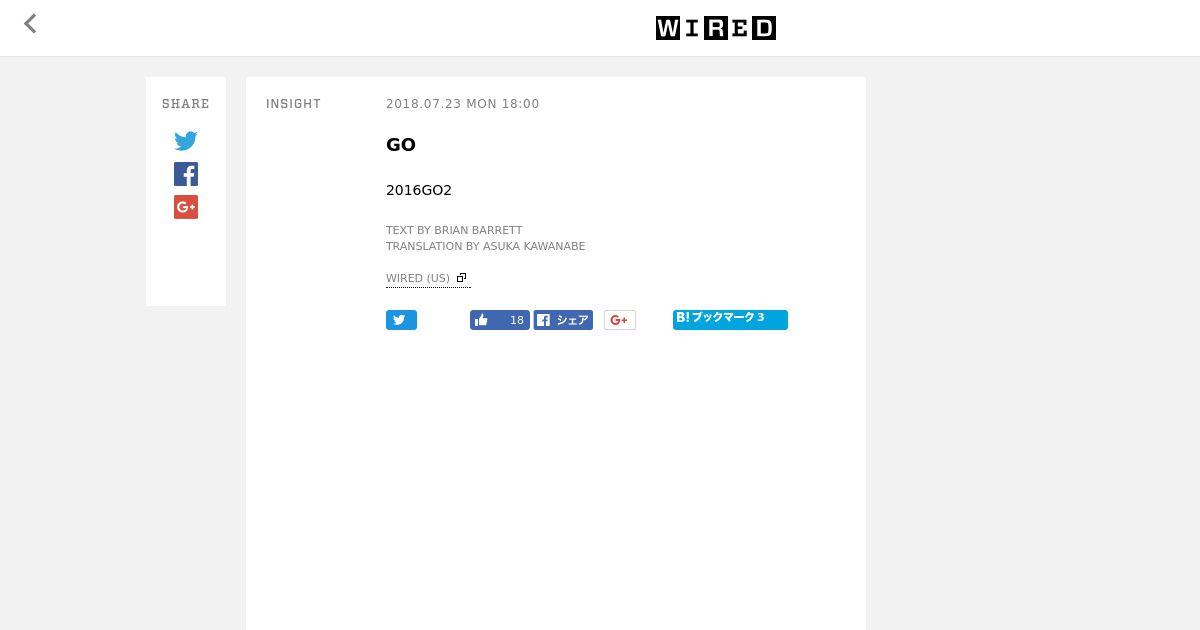The width and height of the screenshot is (1200, 630).
Task: Go back using the left chevron arrow
Action: pos(30,24)
